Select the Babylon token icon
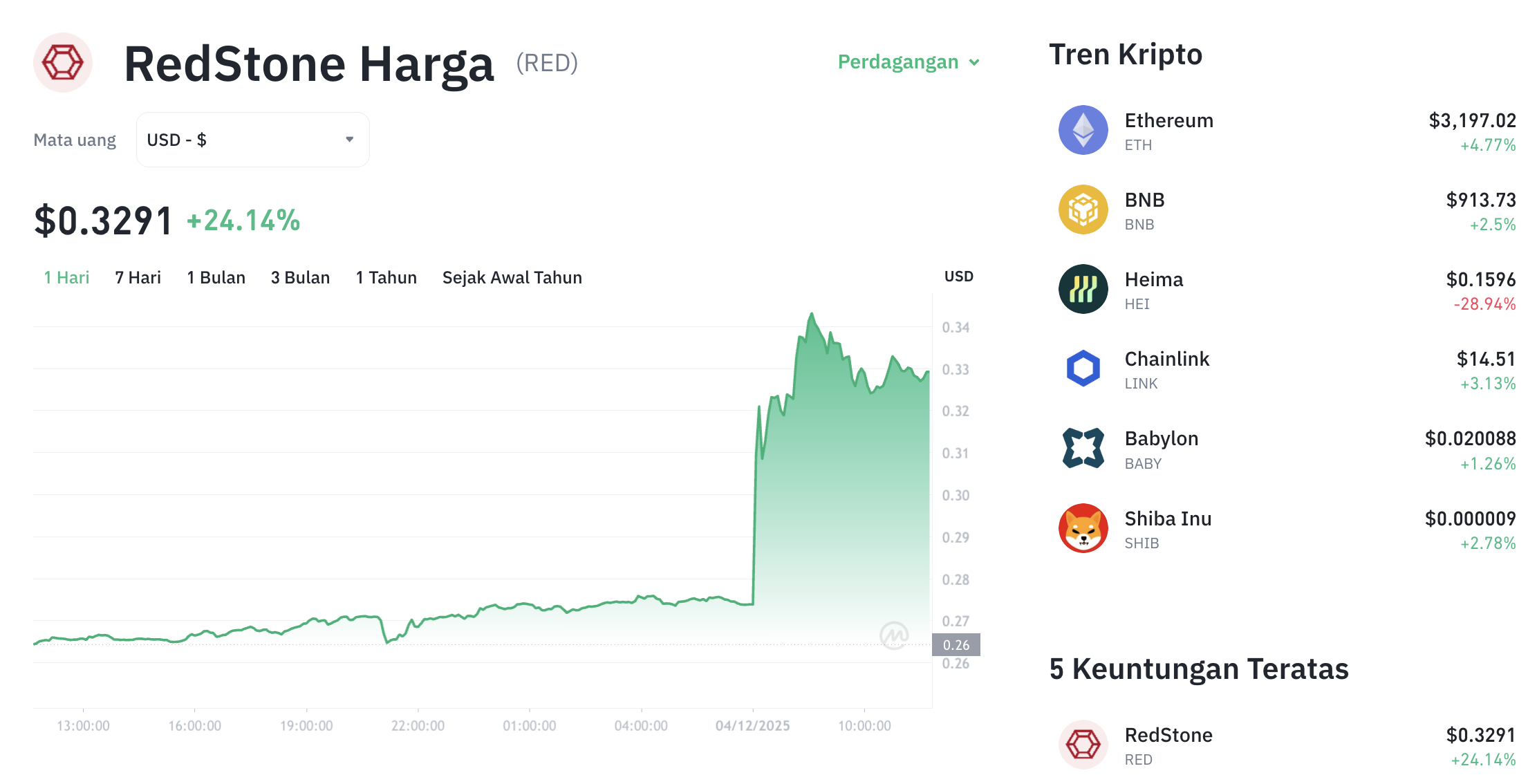Screen dimensions: 1528x784 (1083, 448)
